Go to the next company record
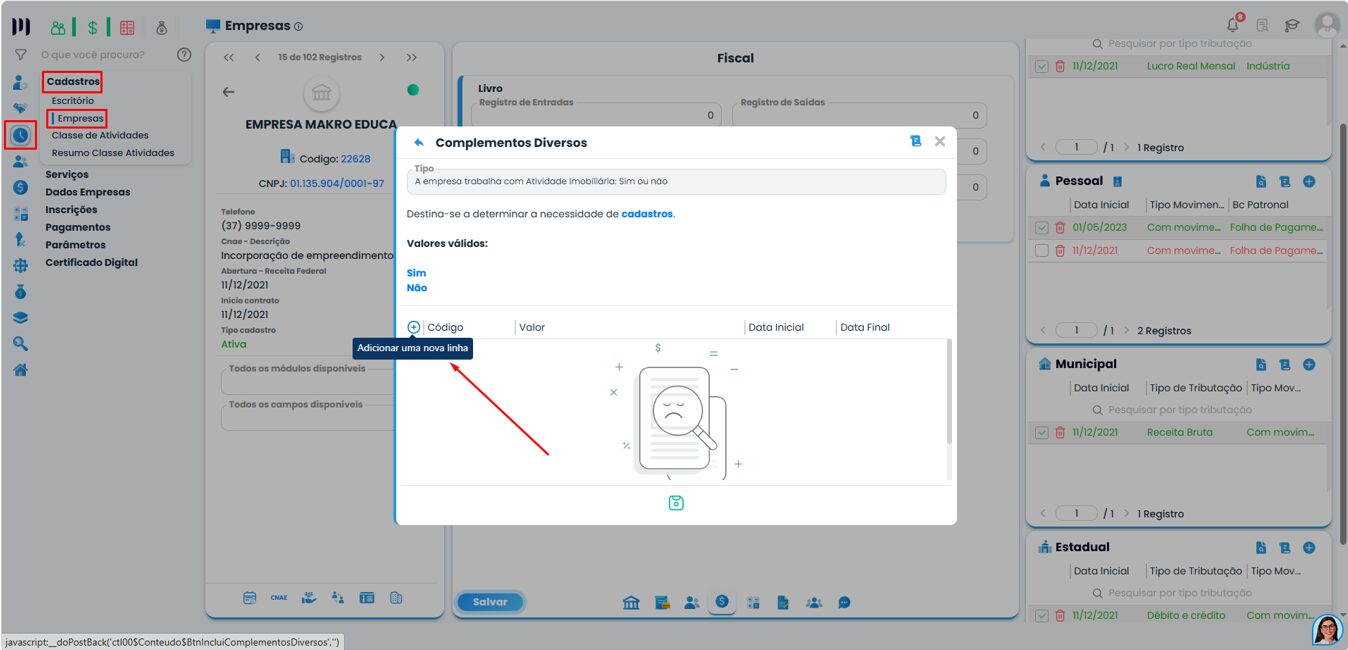1348x650 pixels. (383, 57)
